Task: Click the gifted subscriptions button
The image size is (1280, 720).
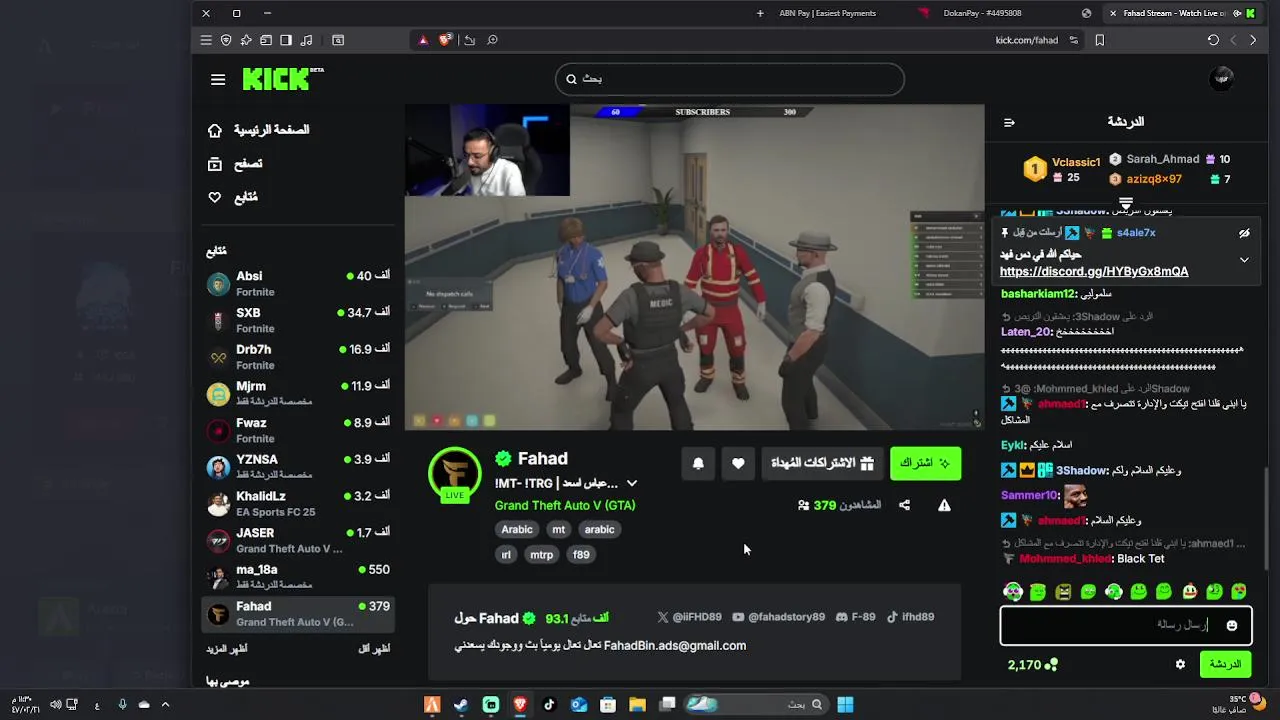Action: pyautogui.click(x=822, y=463)
